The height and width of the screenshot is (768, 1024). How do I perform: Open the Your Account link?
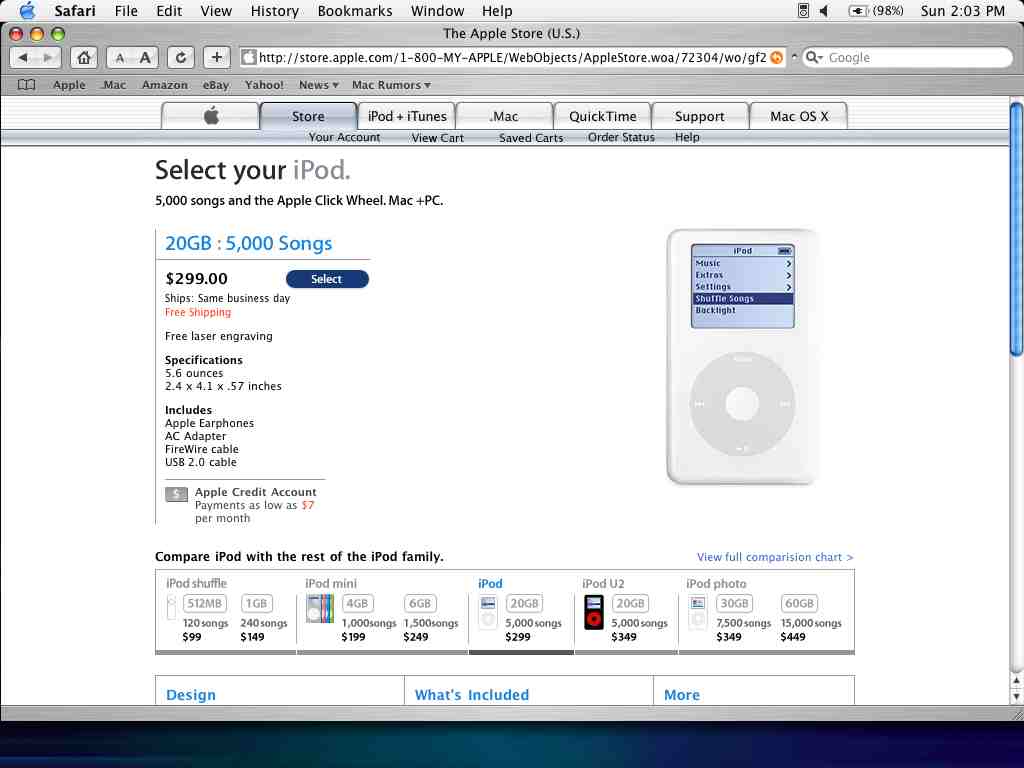pyautogui.click(x=344, y=137)
